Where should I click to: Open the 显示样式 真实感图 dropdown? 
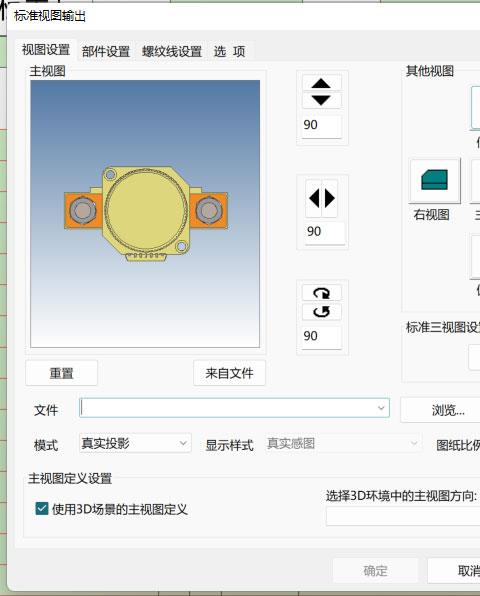pyautogui.click(x=343, y=443)
